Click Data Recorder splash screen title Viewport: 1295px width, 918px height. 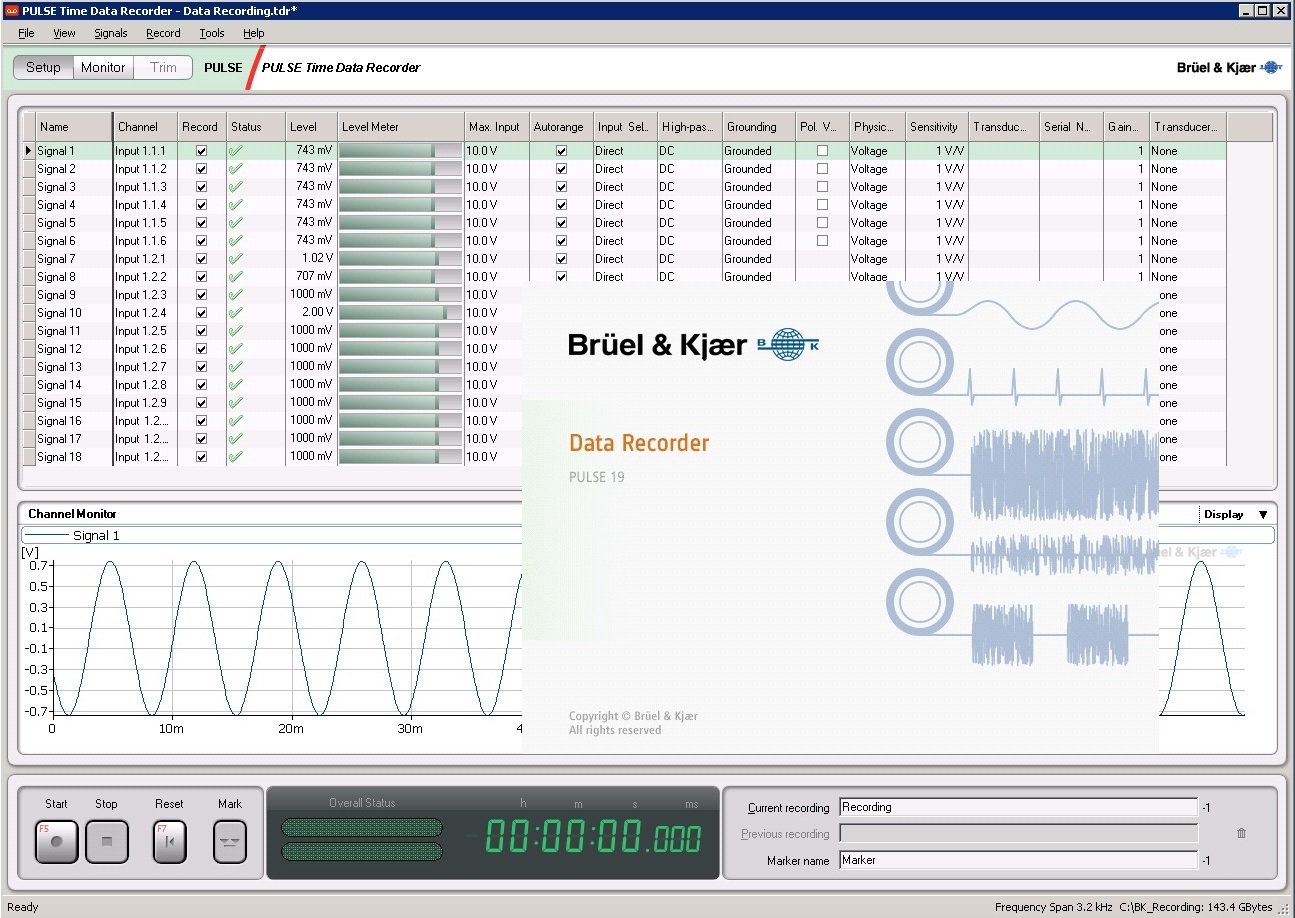click(639, 443)
